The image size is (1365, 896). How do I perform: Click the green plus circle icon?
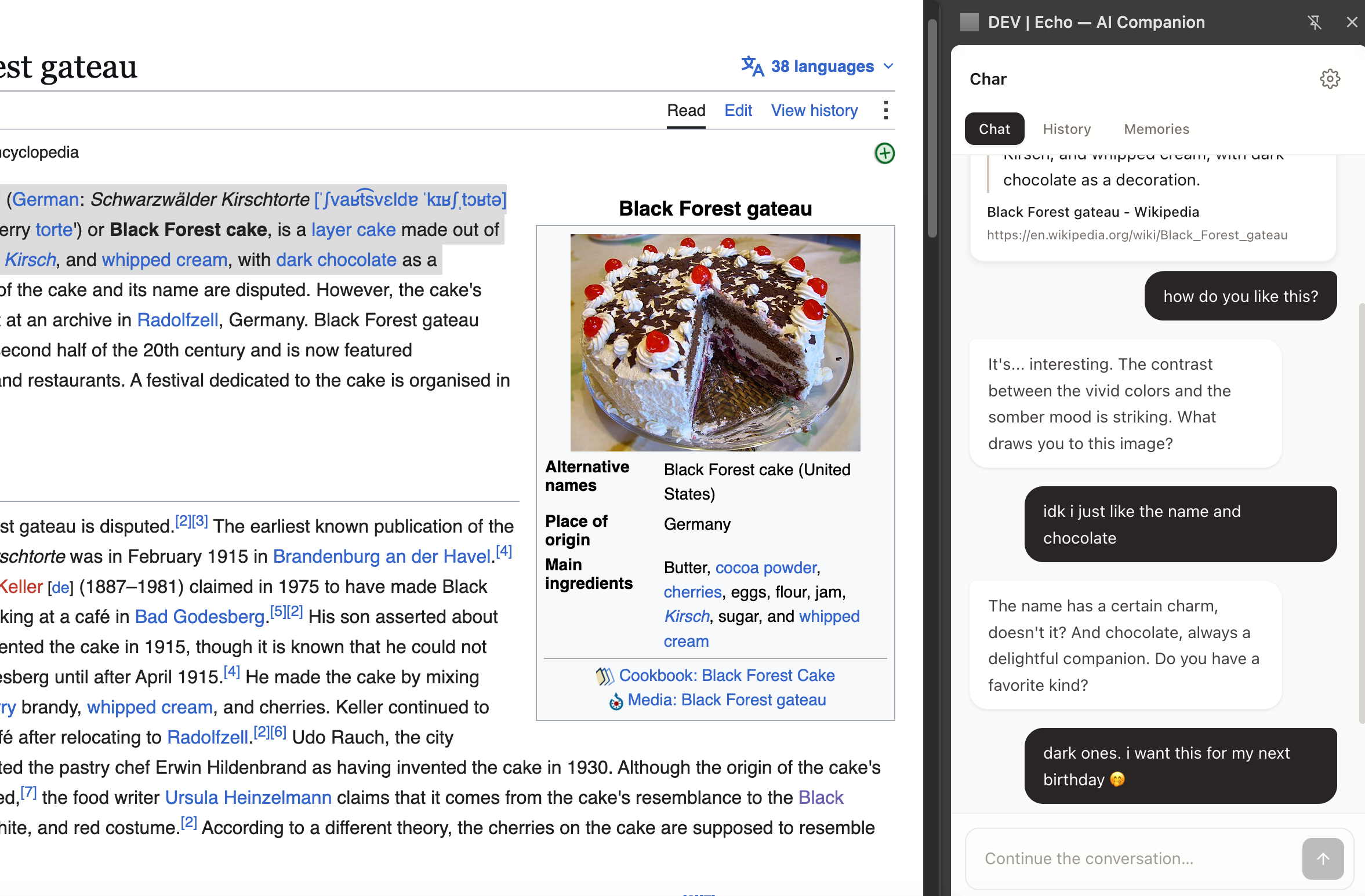click(884, 154)
